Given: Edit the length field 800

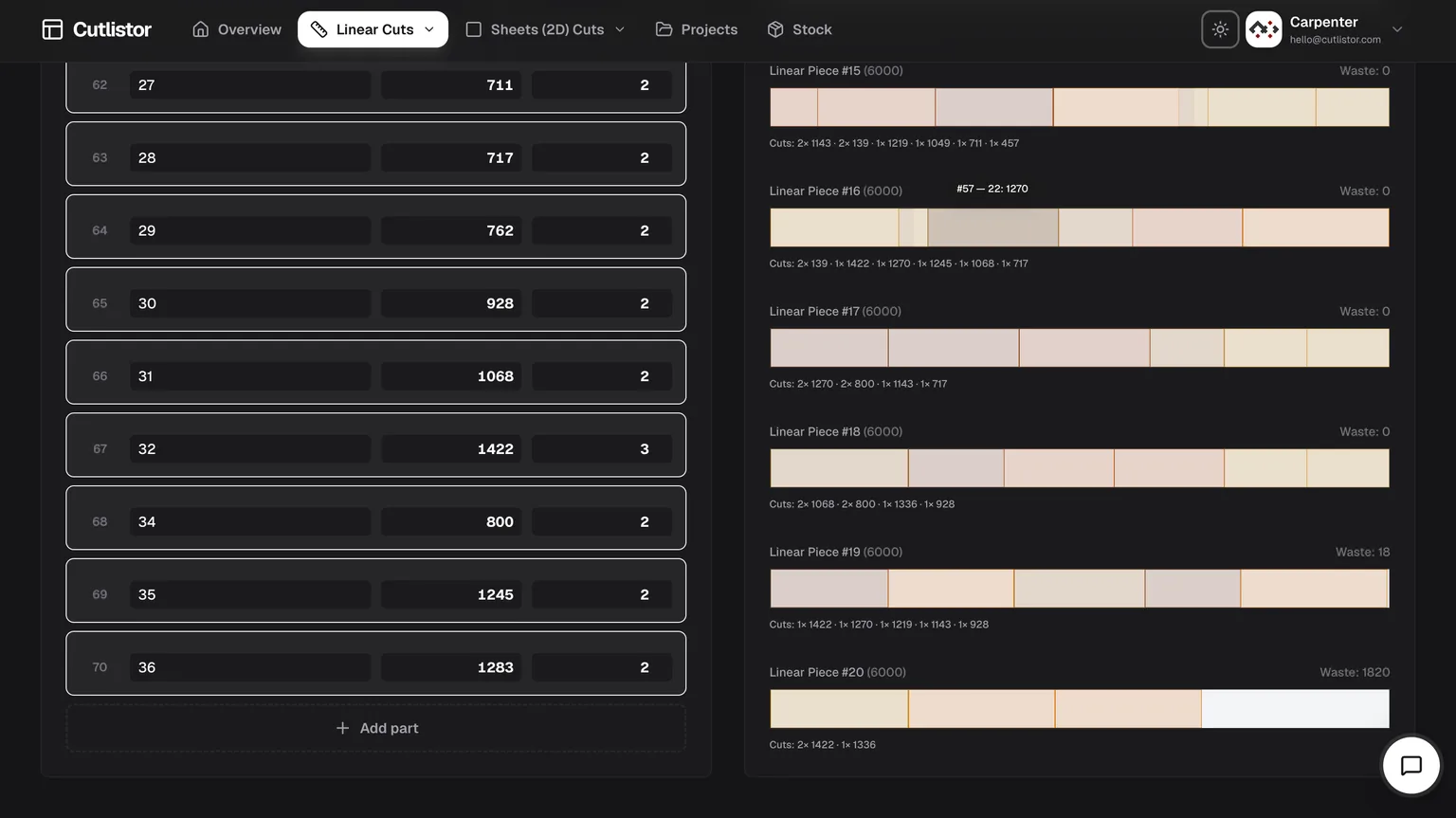Looking at the screenshot, I should [451, 521].
